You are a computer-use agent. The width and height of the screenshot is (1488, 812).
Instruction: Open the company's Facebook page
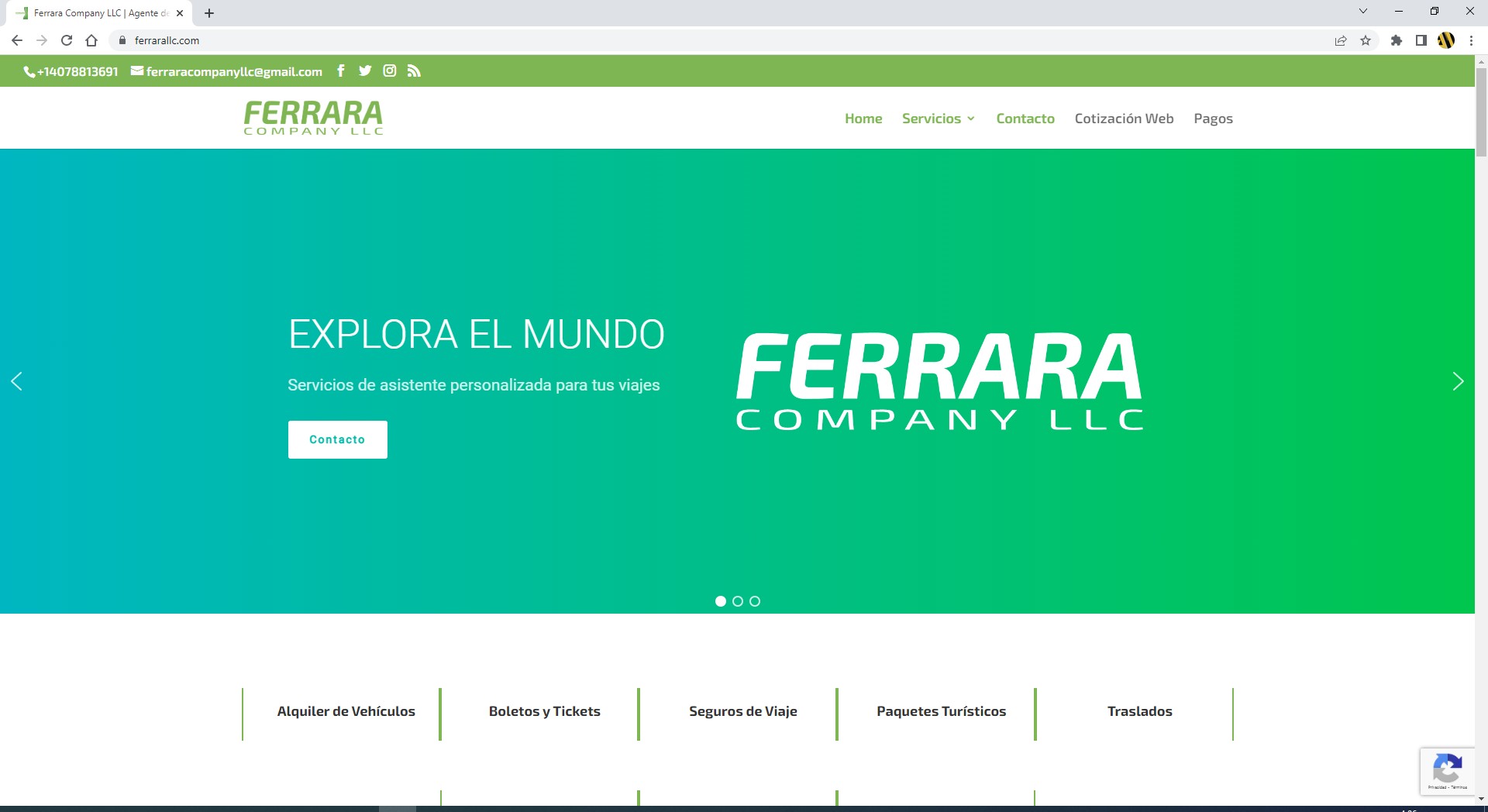click(x=341, y=71)
